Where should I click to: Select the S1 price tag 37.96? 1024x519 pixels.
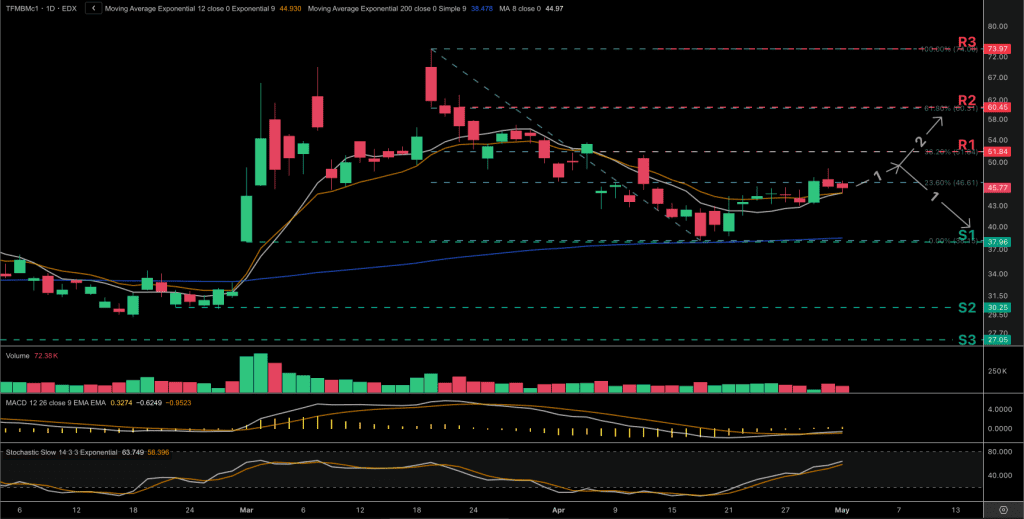click(996, 242)
